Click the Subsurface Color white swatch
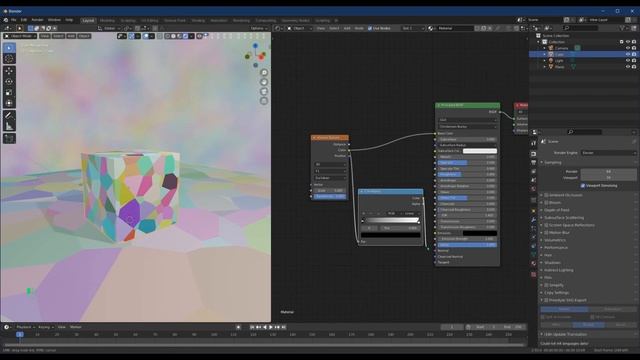 tap(480, 151)
